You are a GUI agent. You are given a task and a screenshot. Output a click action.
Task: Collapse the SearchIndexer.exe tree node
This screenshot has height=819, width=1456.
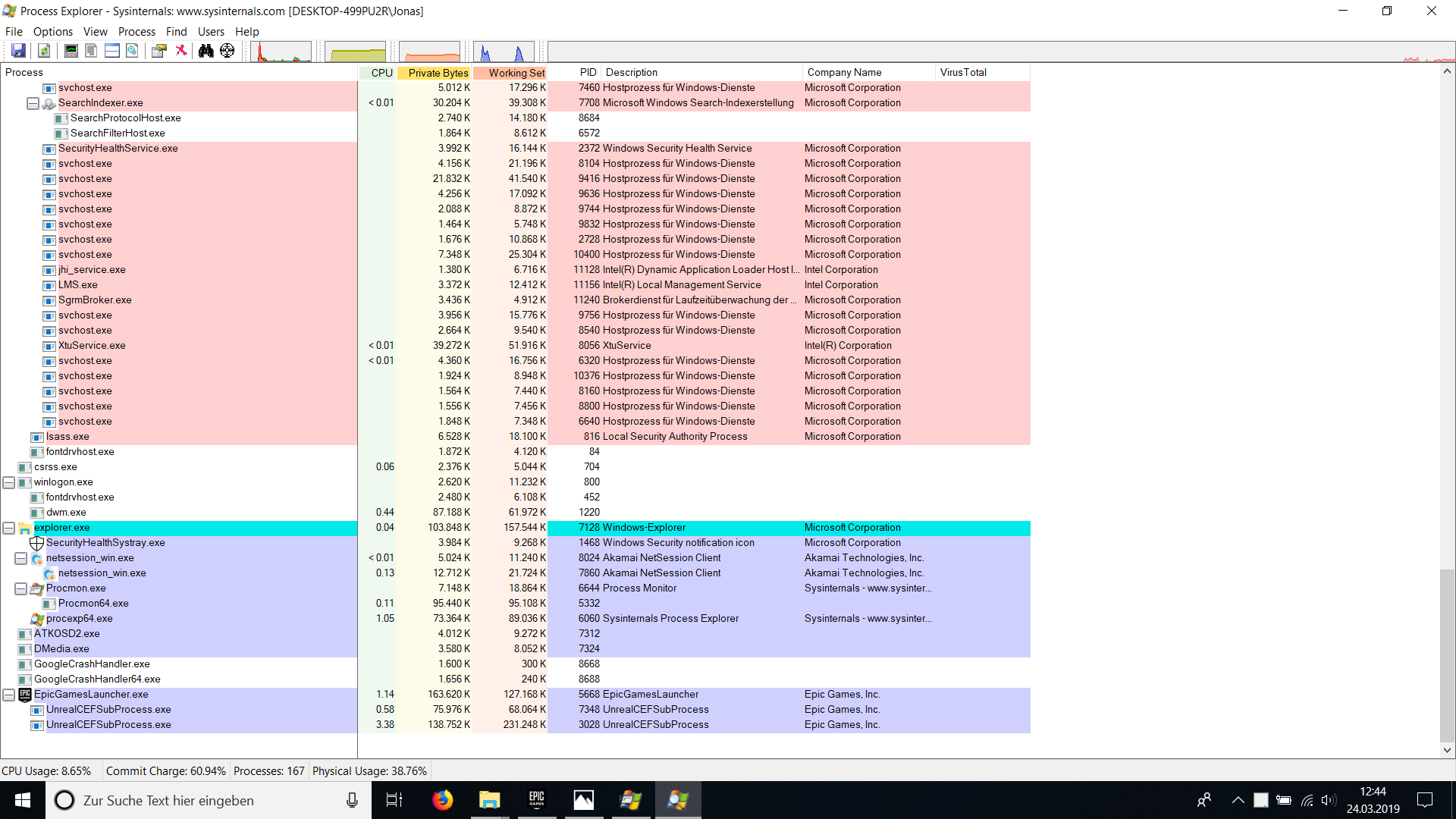click(33, 103)
